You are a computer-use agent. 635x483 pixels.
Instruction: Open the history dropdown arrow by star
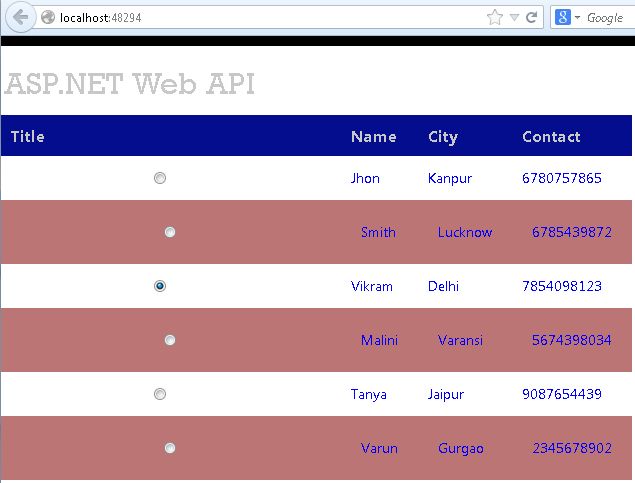pos(514,17)
